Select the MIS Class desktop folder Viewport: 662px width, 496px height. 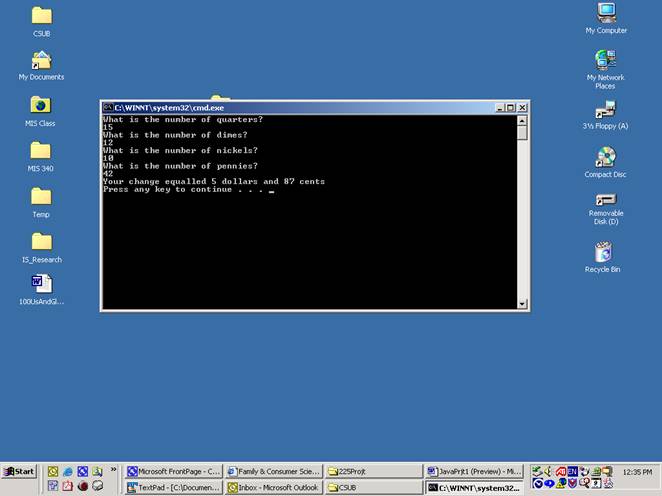point(40,111)
